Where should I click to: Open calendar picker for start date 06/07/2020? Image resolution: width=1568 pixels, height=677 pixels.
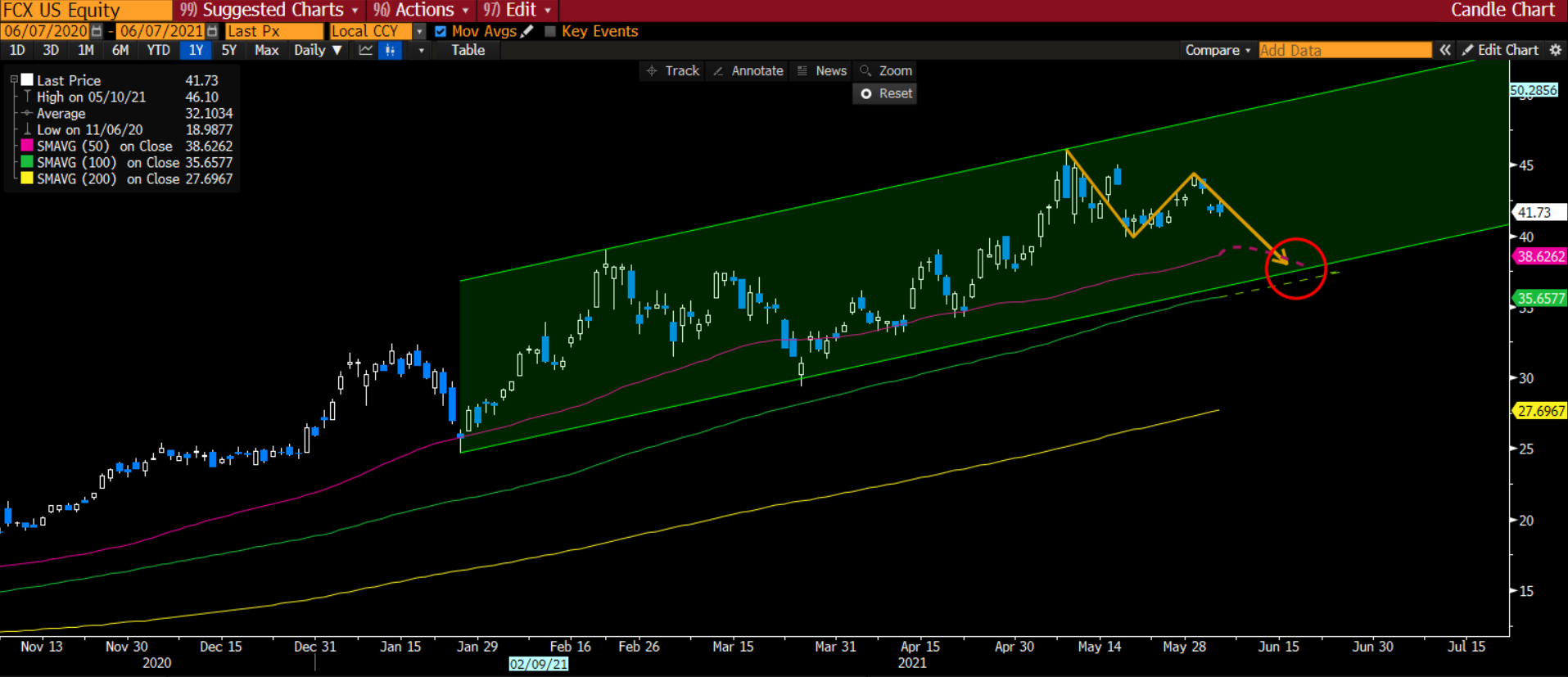[97, 31]
